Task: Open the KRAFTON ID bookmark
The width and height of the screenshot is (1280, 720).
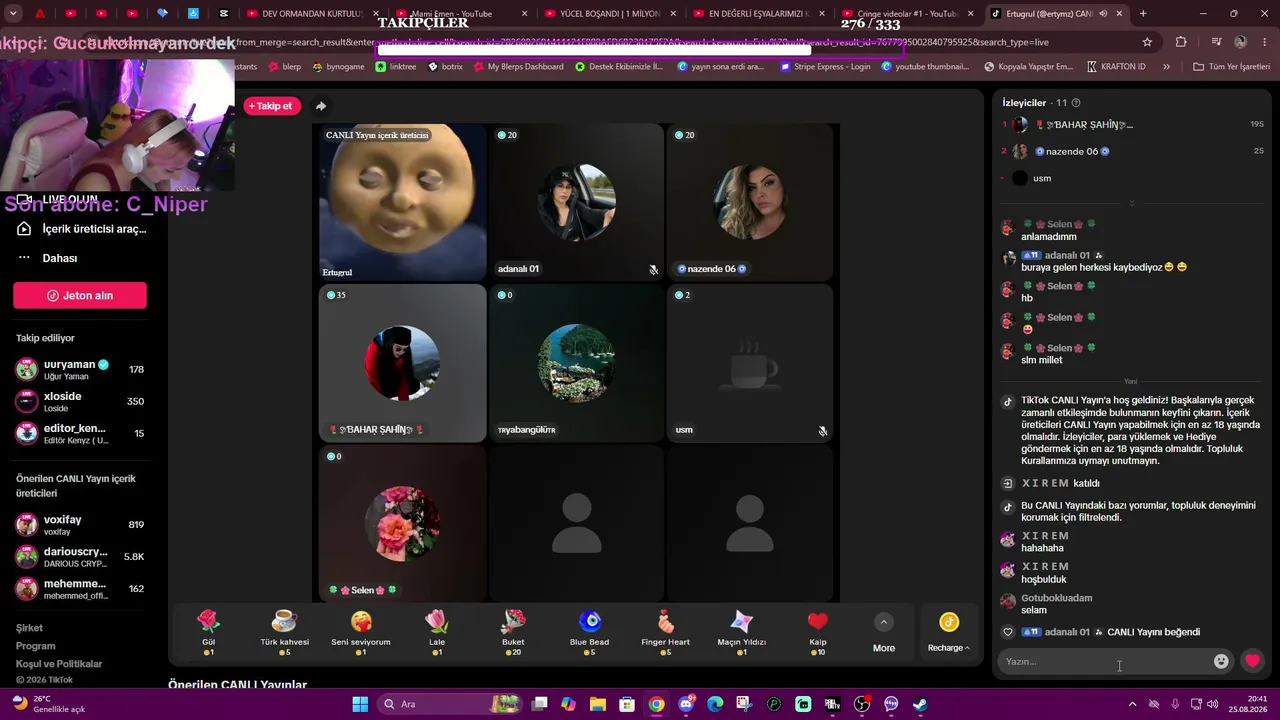Action: 1116,67
